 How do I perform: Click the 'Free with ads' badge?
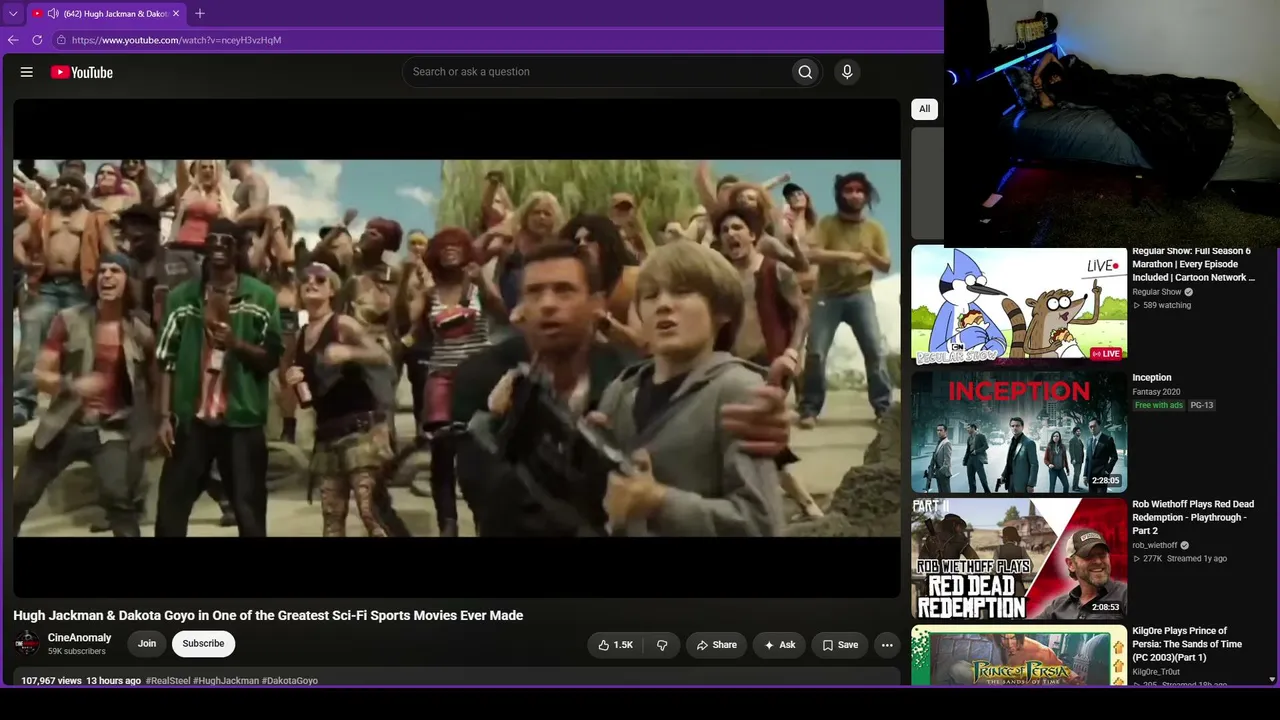click(x=1159, y=405)
